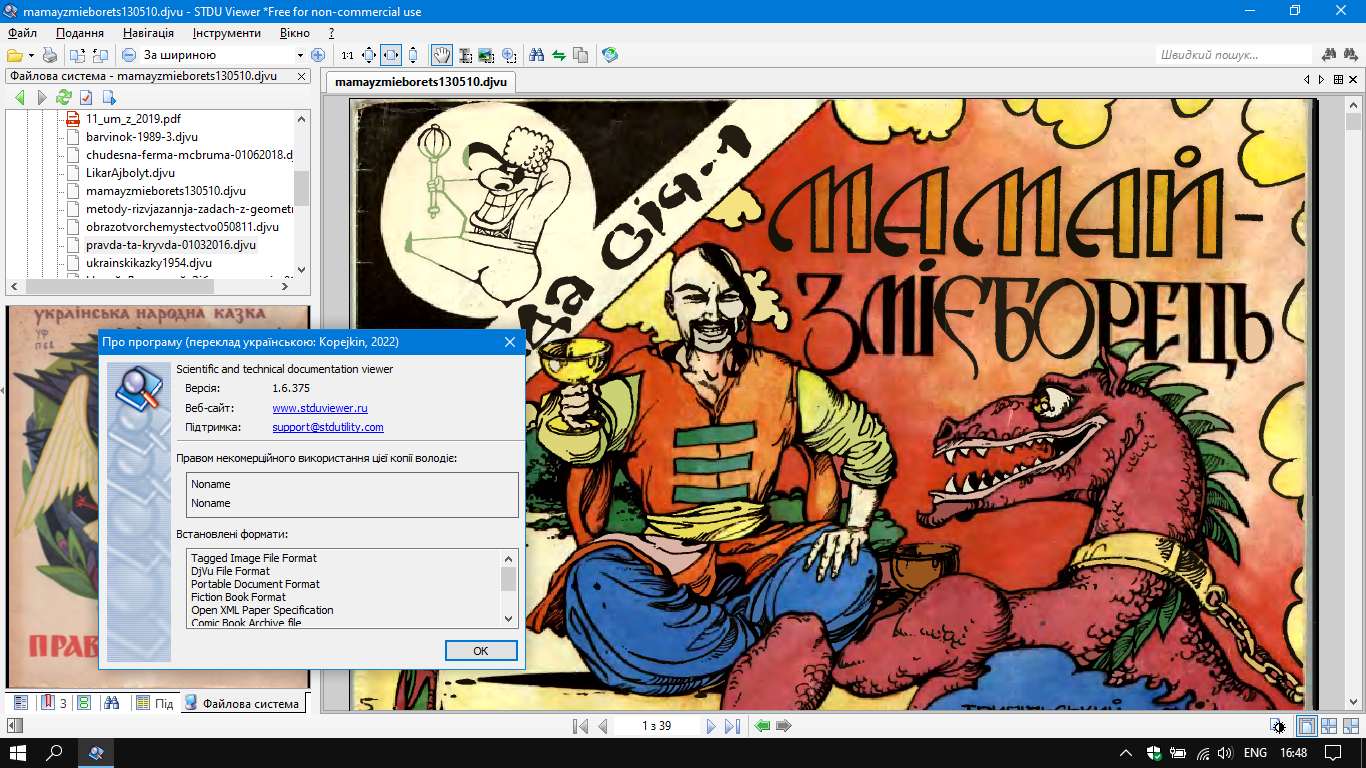This screenshot has height=768, width=1366.
Task: Go to first page button
Action: 580,726
